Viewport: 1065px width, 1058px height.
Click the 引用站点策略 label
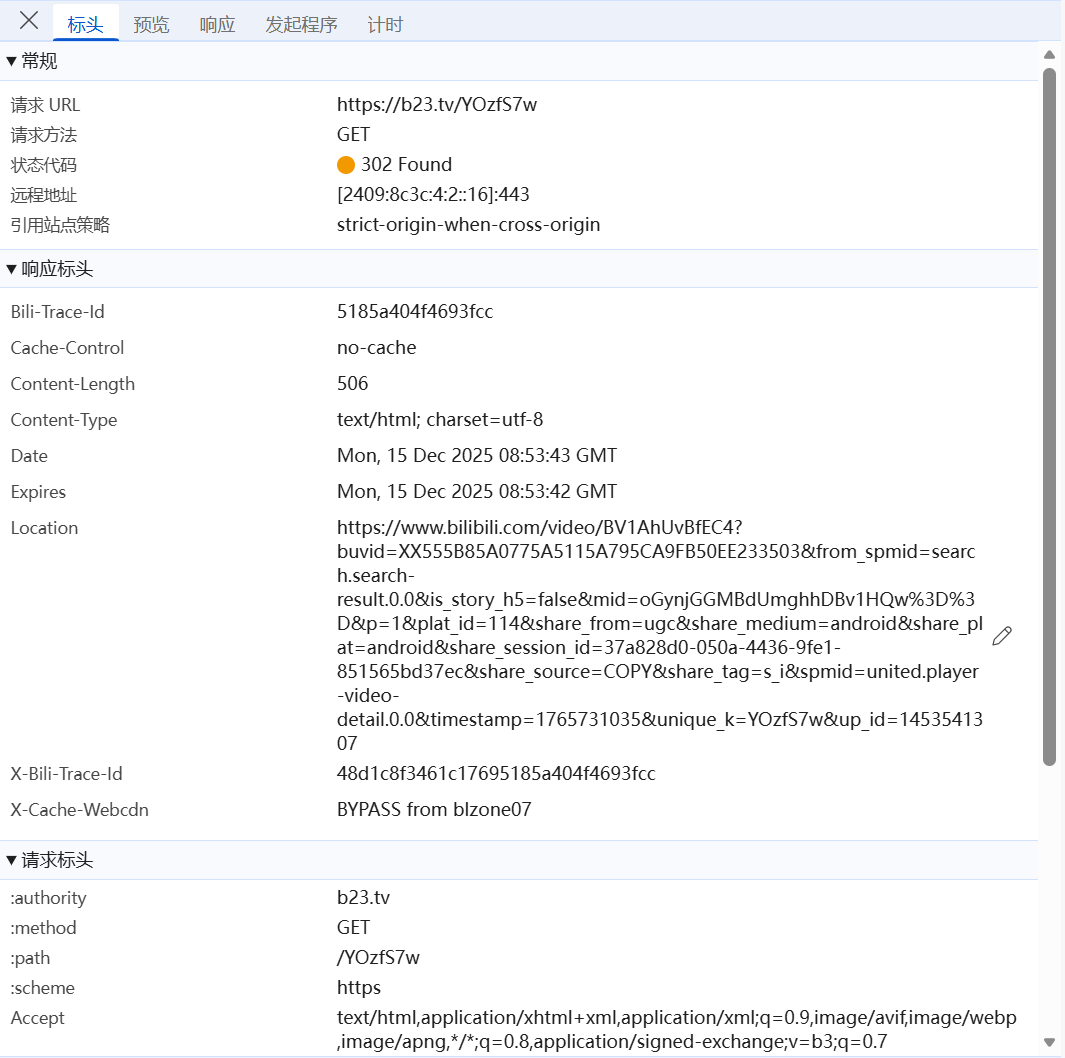60,225
